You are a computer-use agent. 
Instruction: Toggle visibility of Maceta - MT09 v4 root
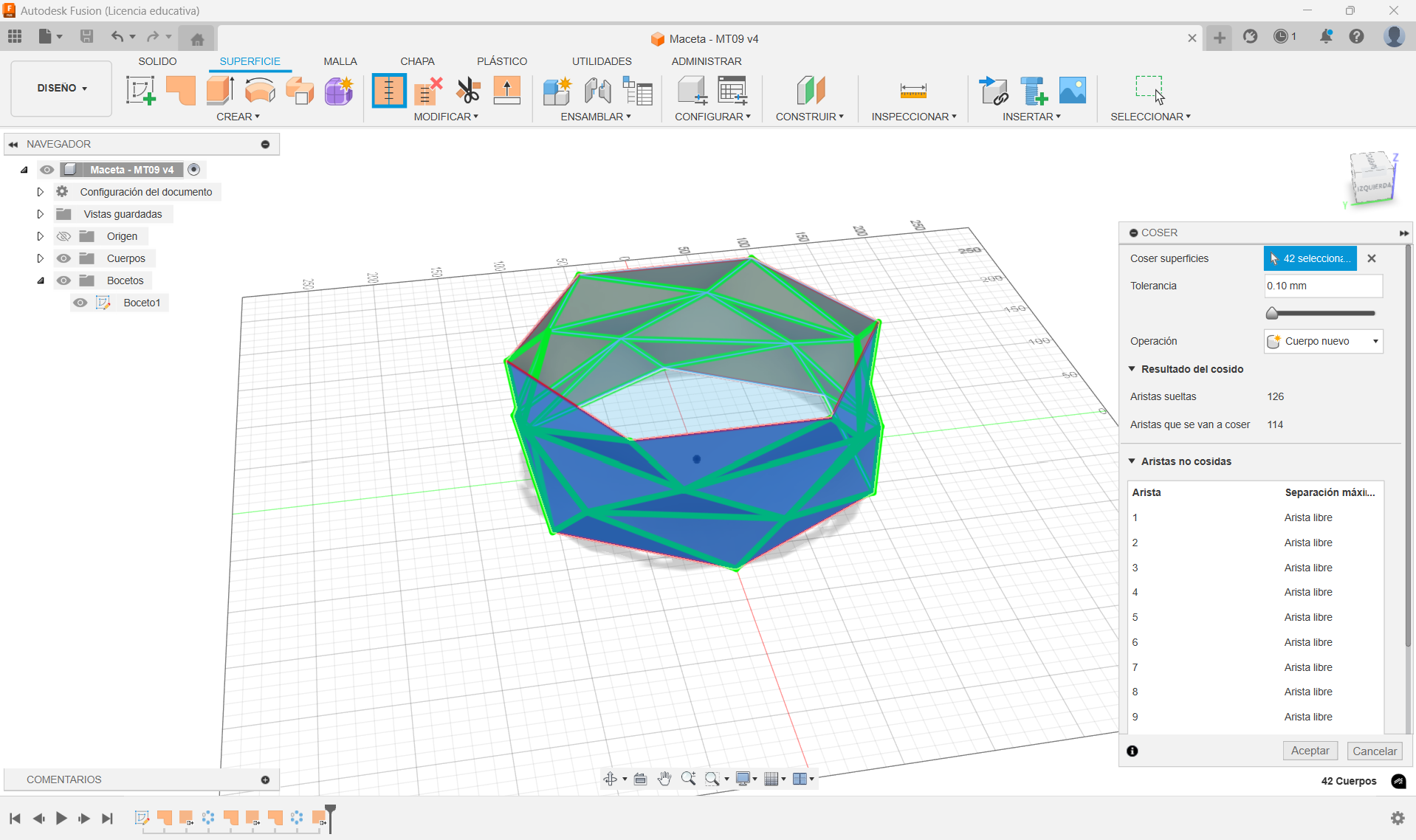point(47,170)
